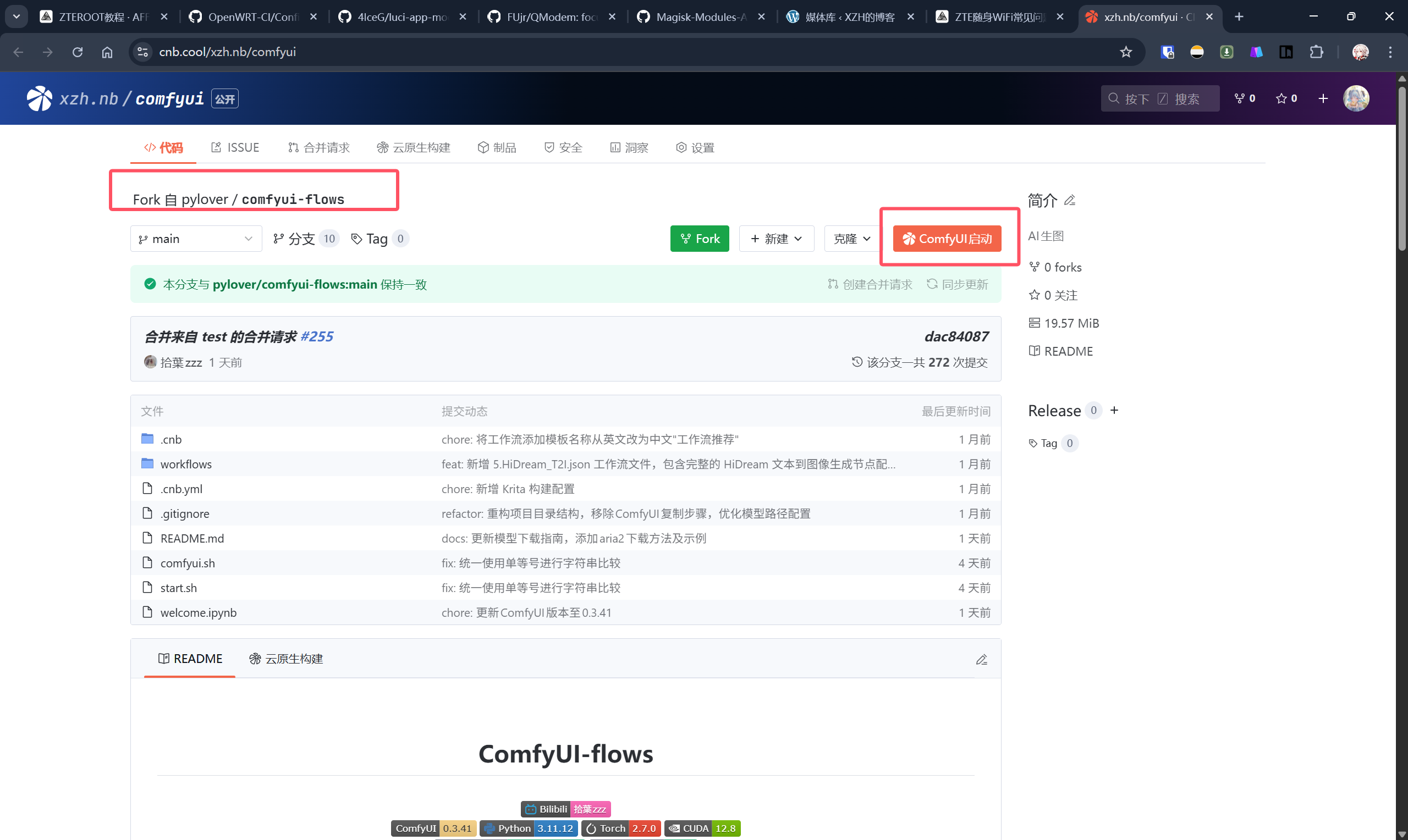Bookmark this page with the star icon
This screenshot has height=840, width=1408.
coord(1126,52)
